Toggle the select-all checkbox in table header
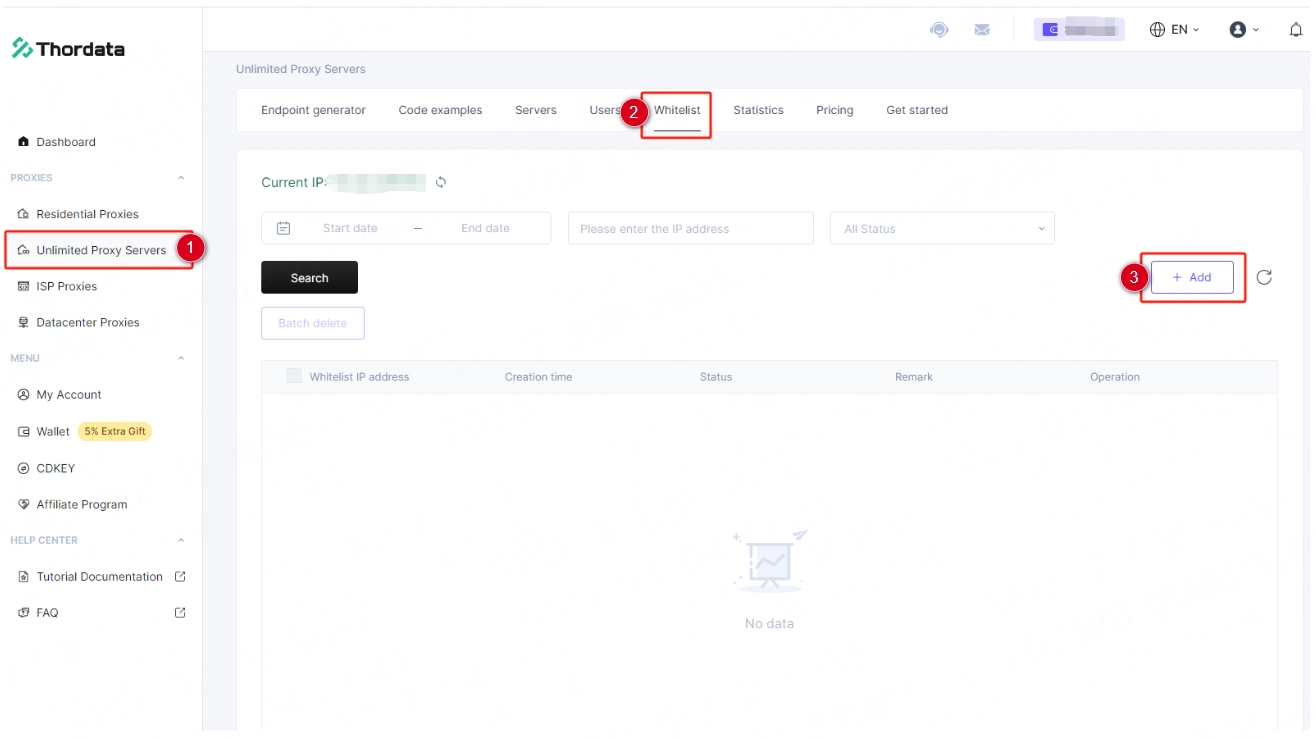 [294, 376]
